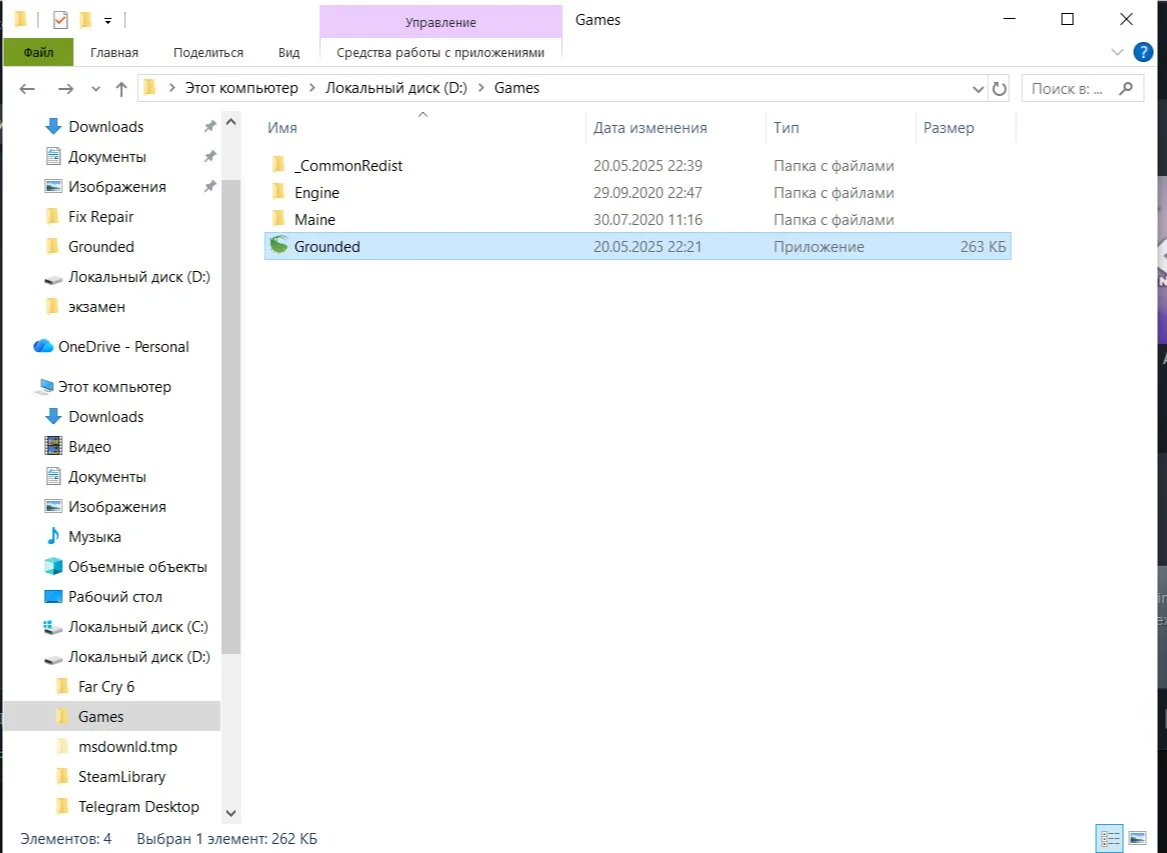Expand the ribbon with the chevron
Image resolution: width=1167 pixels, height=853 pixels.
tap(1116, 52)
